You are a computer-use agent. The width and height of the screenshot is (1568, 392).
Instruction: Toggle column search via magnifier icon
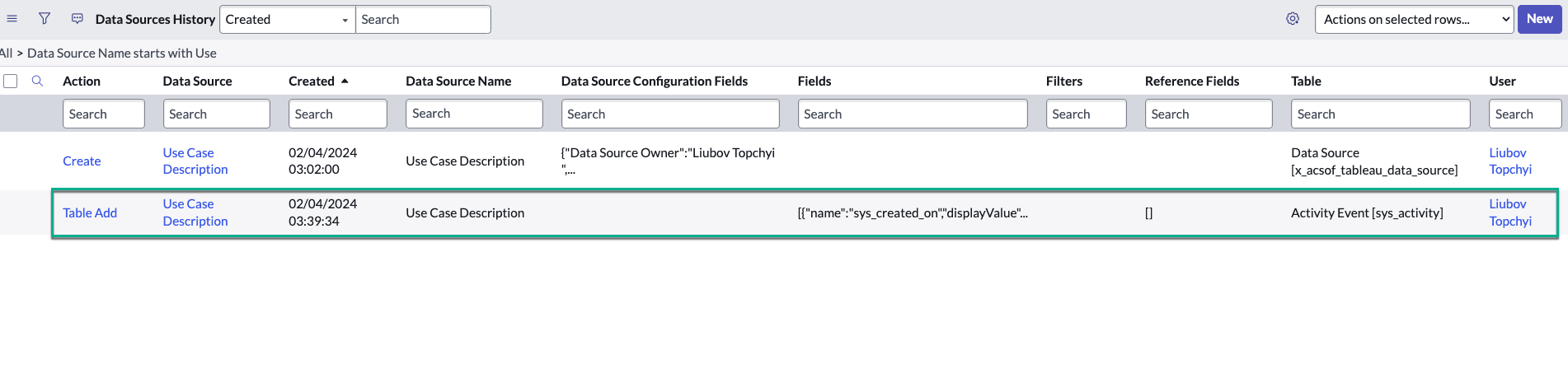[37, 81]
